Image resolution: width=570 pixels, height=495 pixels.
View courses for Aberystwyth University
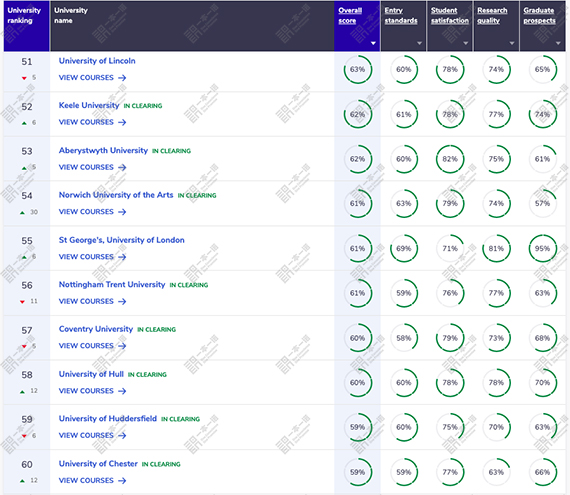tap(92, 168)
